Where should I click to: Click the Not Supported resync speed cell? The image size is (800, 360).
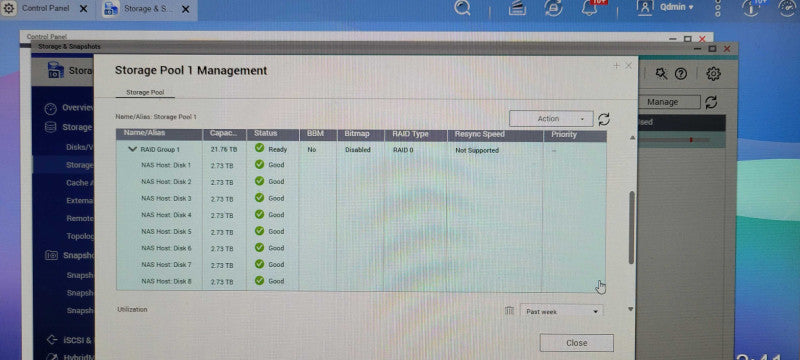tap(477, 150)
